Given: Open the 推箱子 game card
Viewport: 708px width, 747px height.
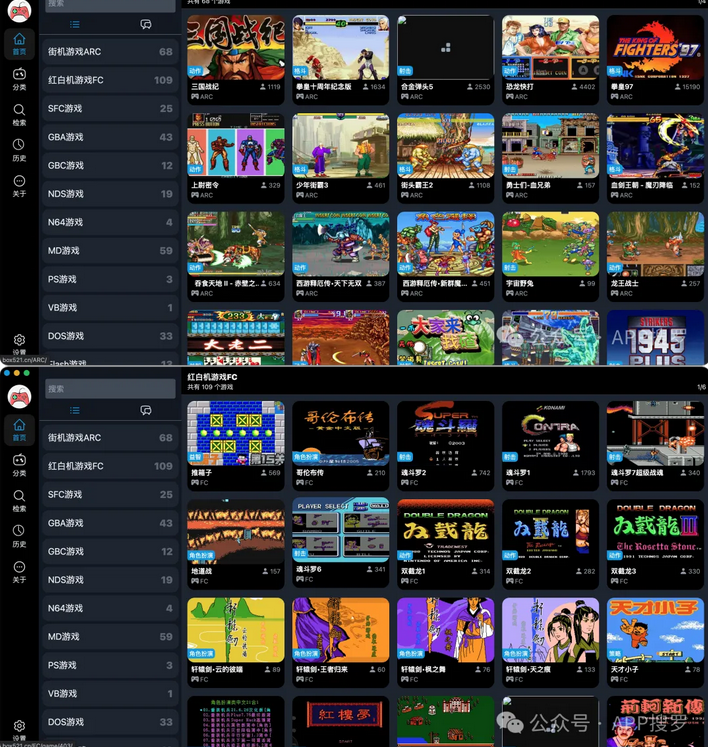Looking at the screenshot, I should 236,445.
